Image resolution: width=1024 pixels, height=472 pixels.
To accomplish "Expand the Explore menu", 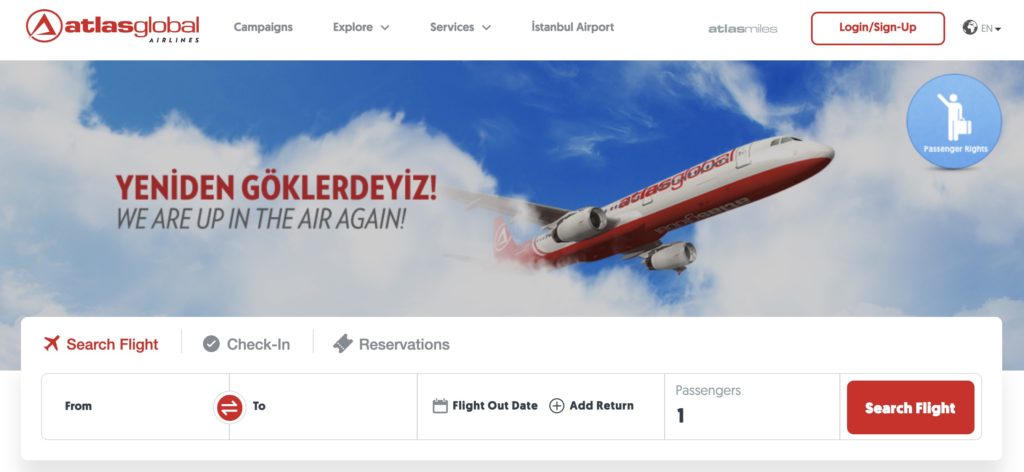I will pos(361,27).
